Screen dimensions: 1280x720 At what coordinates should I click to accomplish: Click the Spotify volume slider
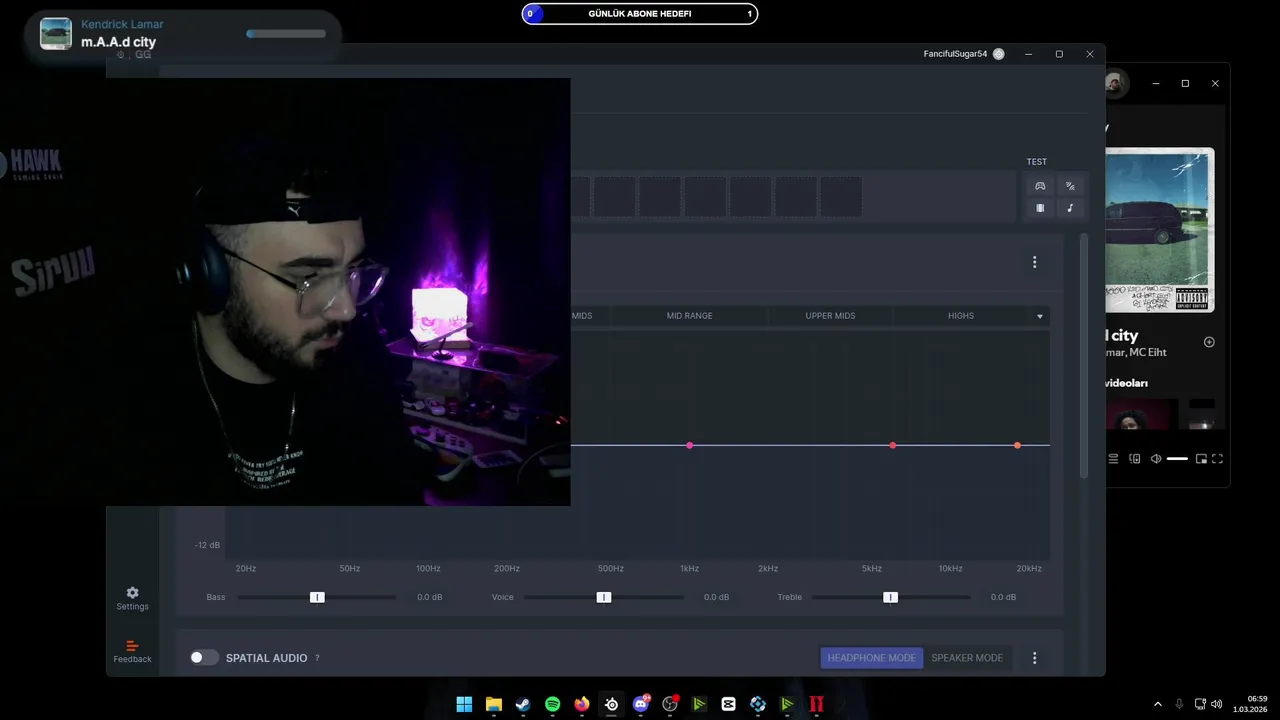click(1177, 459)
